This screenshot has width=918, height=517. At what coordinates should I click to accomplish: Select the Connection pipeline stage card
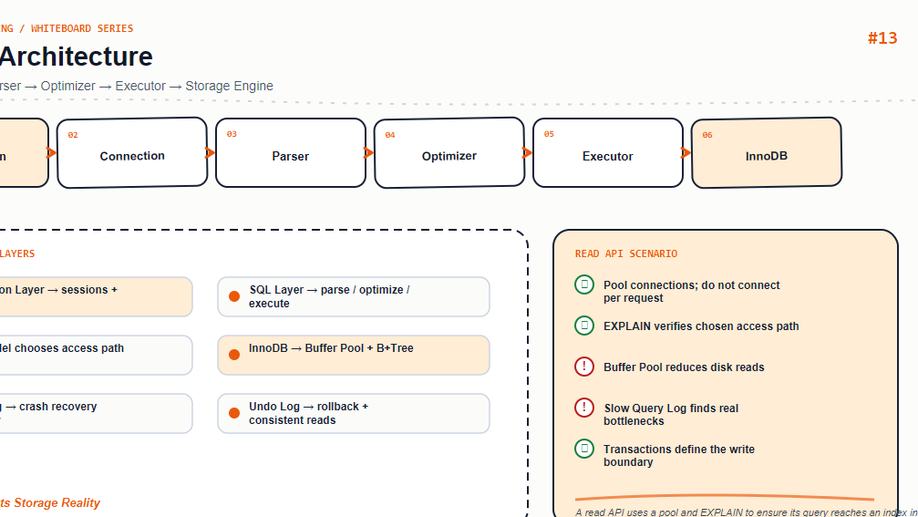coord(132,153)
